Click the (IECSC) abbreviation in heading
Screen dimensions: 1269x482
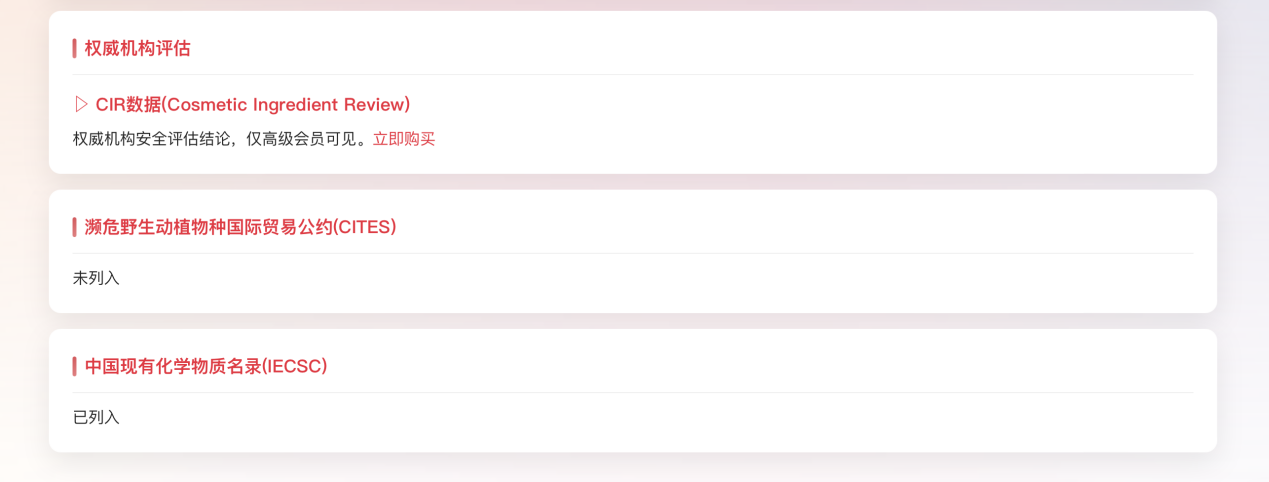[x=295, y=366]
